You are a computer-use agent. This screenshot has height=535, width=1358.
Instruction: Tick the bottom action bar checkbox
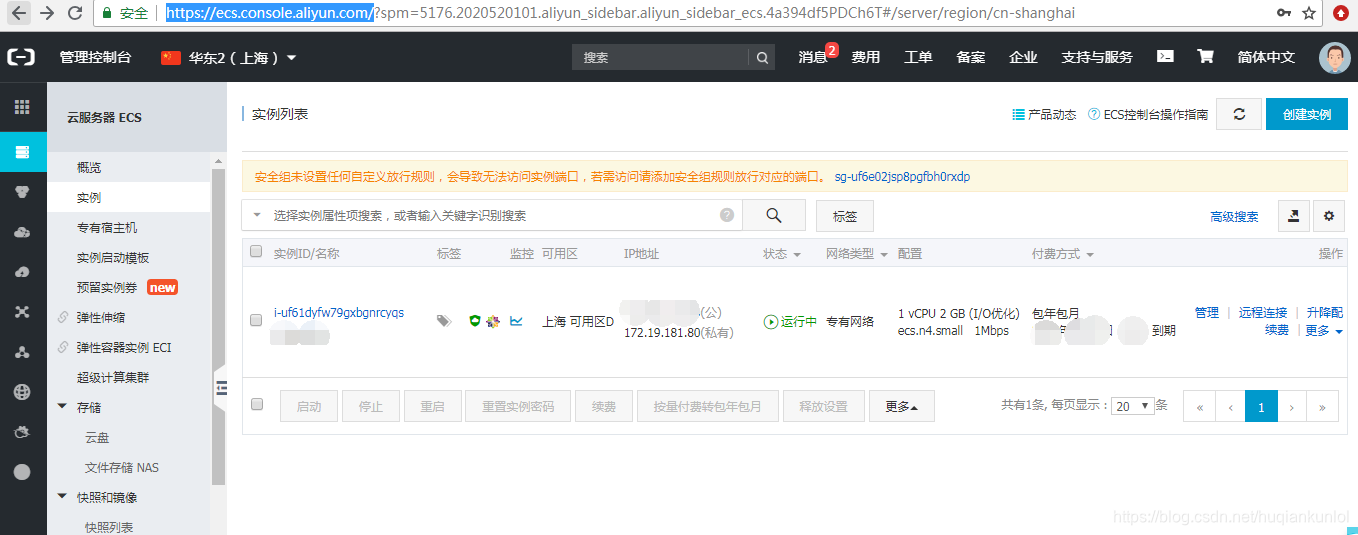(256, 404)
